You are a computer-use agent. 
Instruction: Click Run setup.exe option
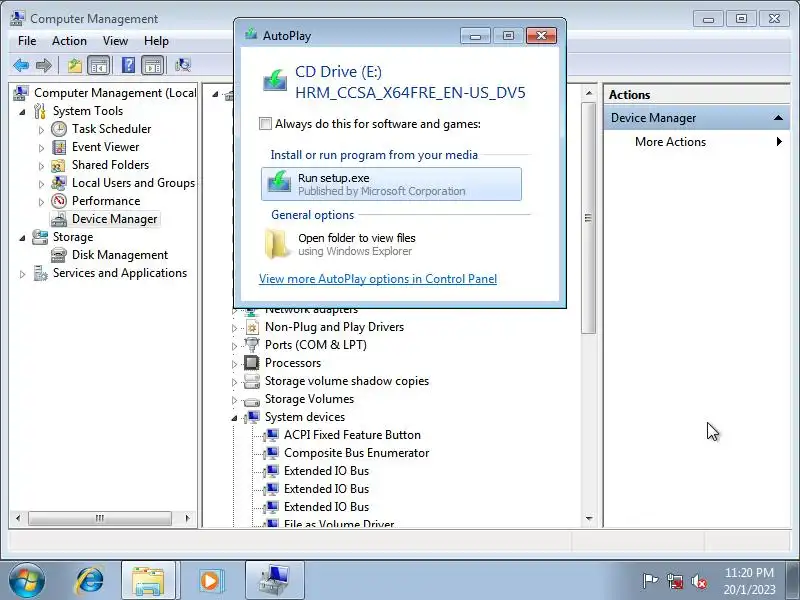pyautogui.click(x=391, y=184)
